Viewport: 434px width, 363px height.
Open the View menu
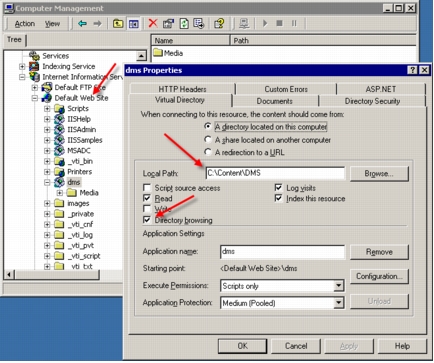[x=53, y=24]
